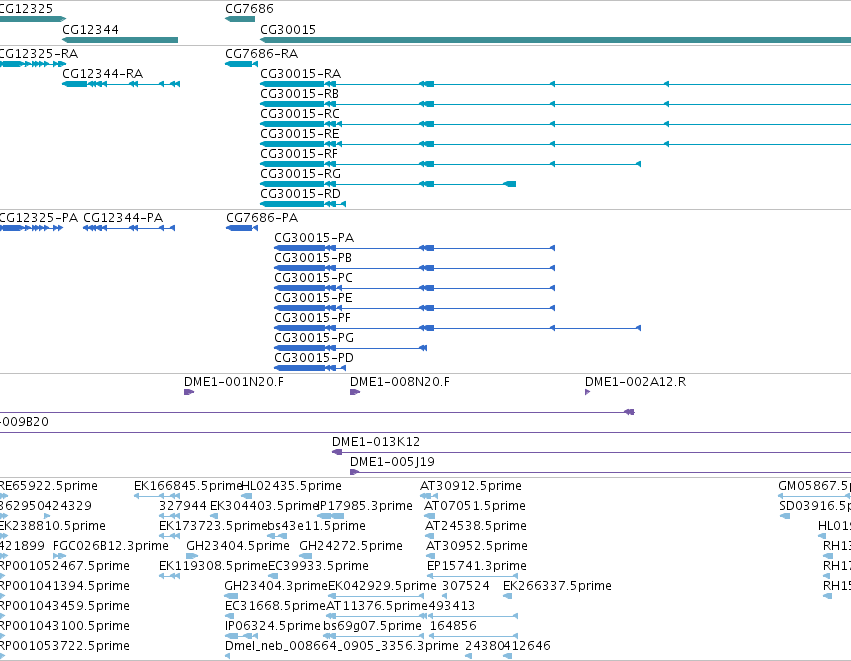The image size is (851, 661).
Task: Click the DME1-002A12.R label
Action: click(636, 382)
